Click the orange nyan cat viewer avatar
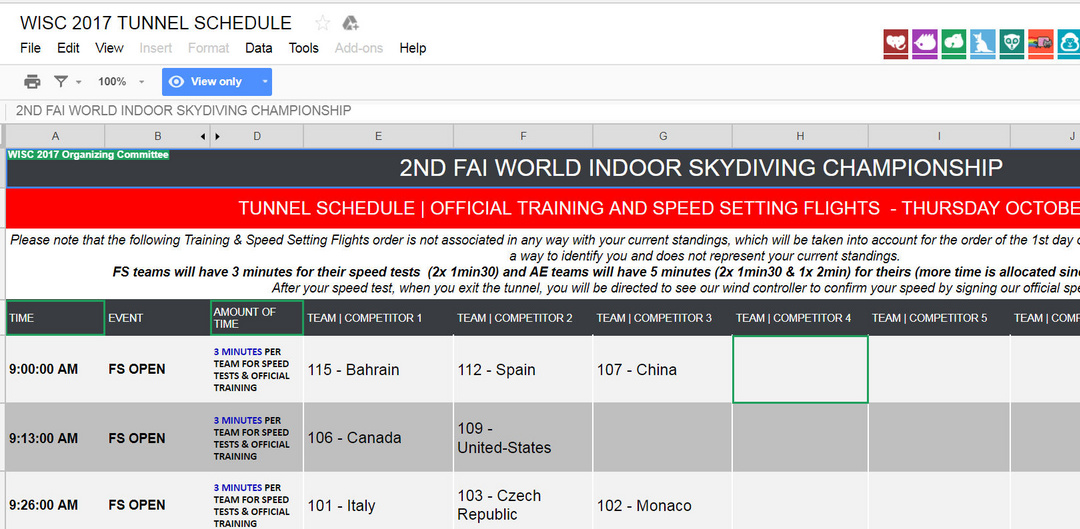The image size is (1080, 529). 1040,43
